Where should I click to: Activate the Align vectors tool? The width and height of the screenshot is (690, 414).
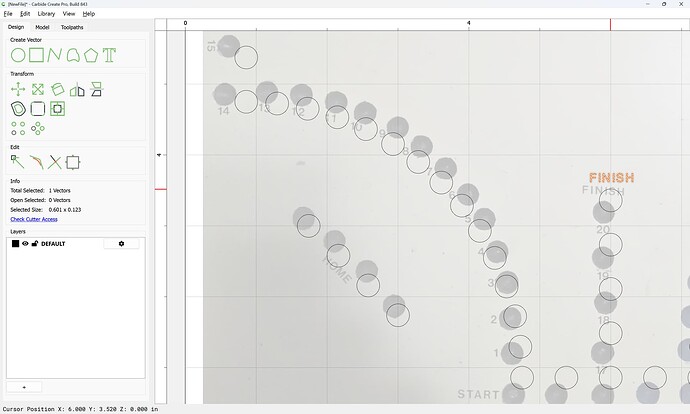96,89
